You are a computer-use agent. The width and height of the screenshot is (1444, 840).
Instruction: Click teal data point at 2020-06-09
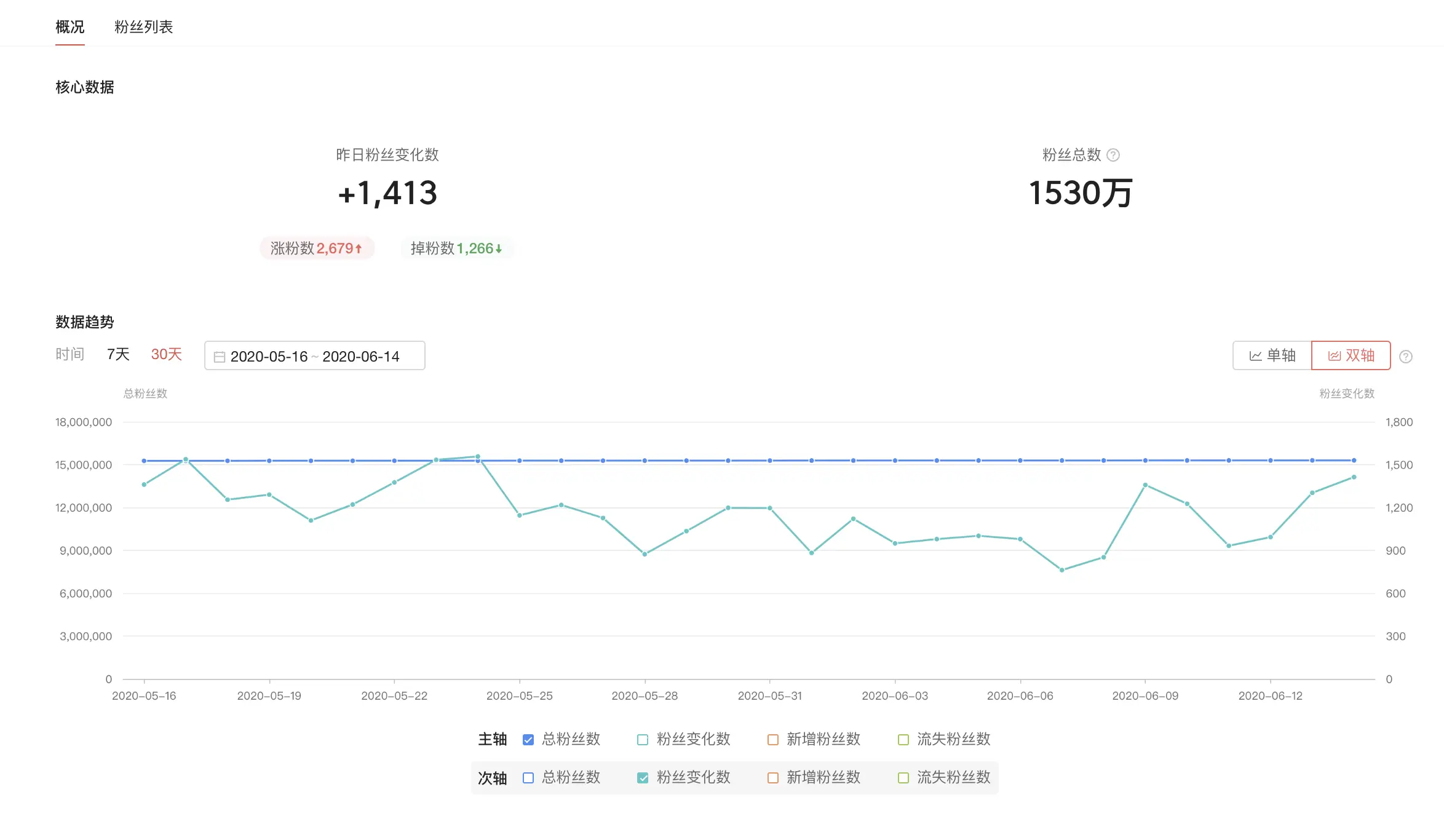click(x=1145, y=485)
